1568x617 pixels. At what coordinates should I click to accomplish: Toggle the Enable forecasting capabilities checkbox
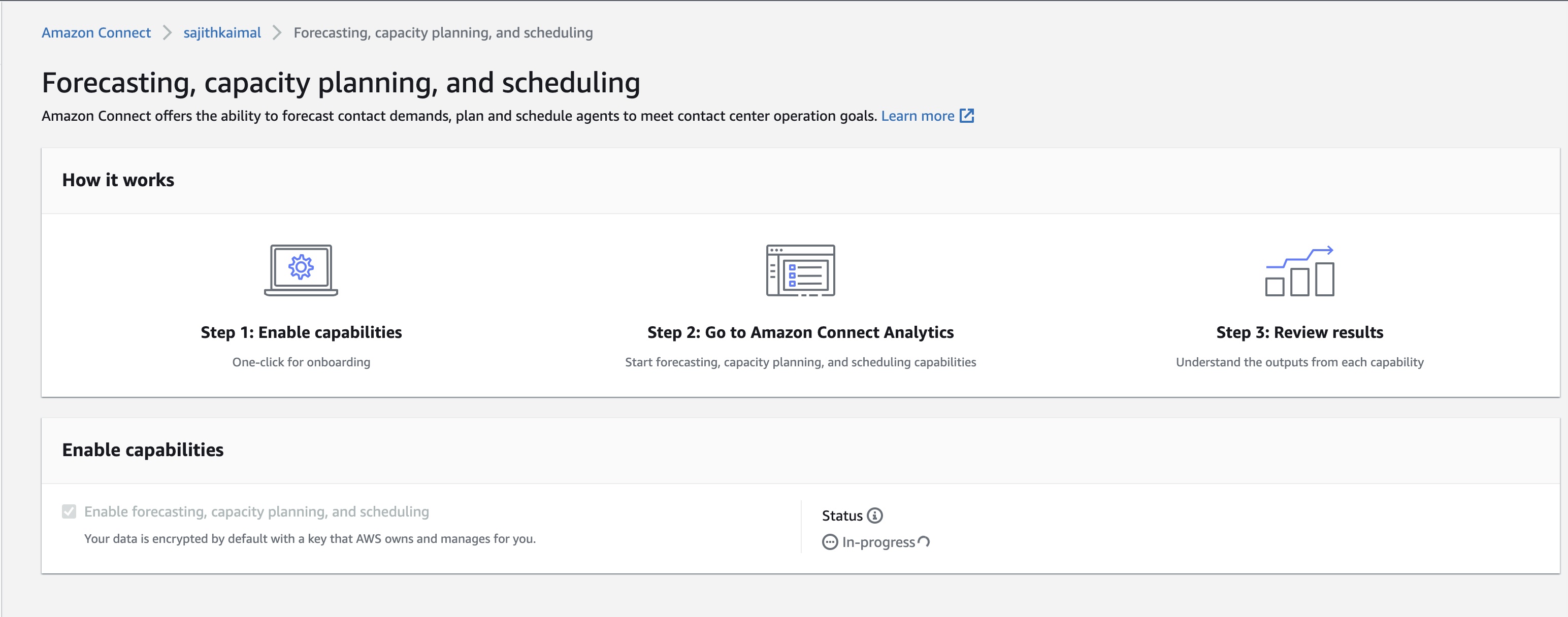click(x=69, y=512)
